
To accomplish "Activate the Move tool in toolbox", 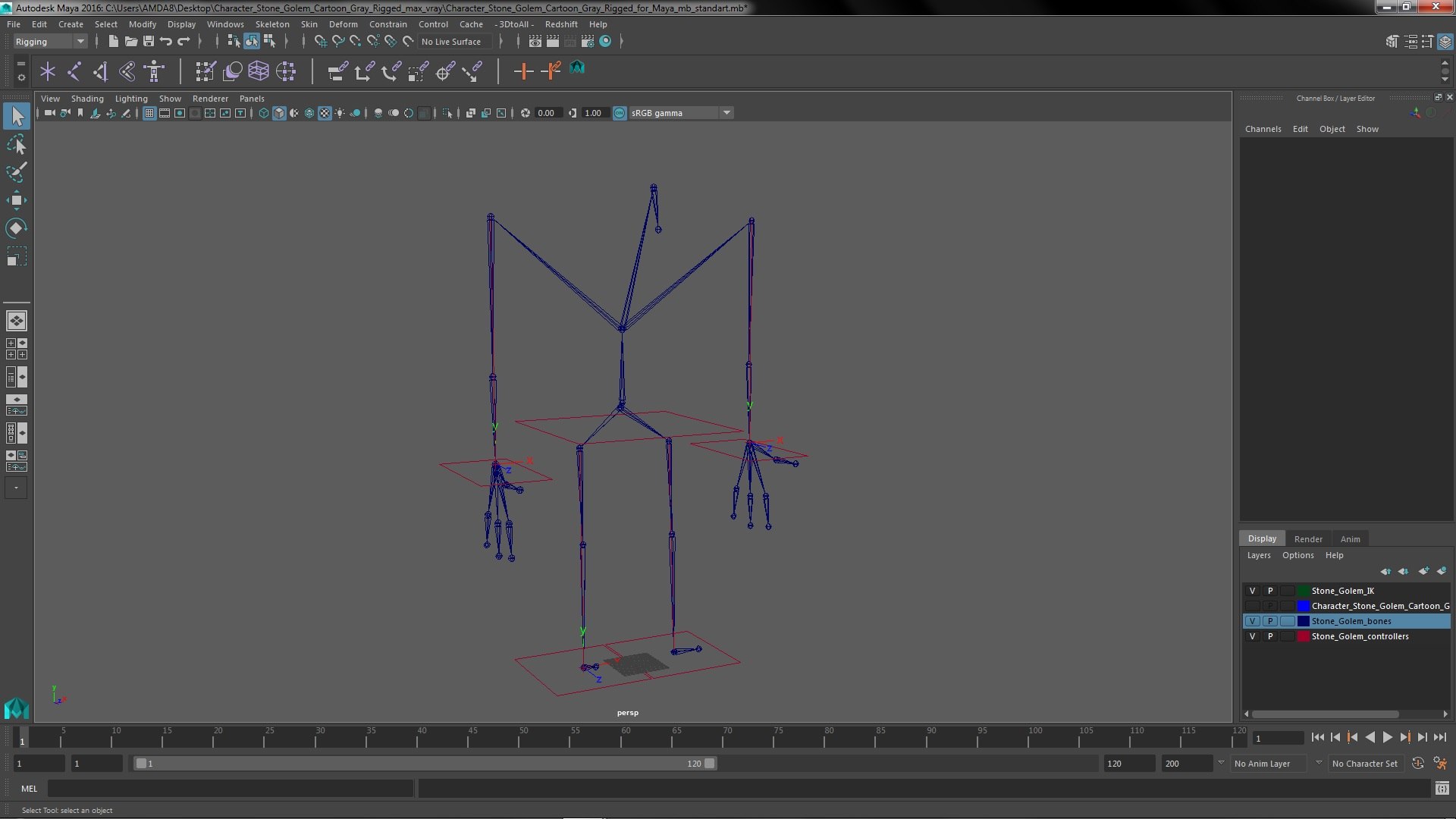I will [x=17, y=200].
